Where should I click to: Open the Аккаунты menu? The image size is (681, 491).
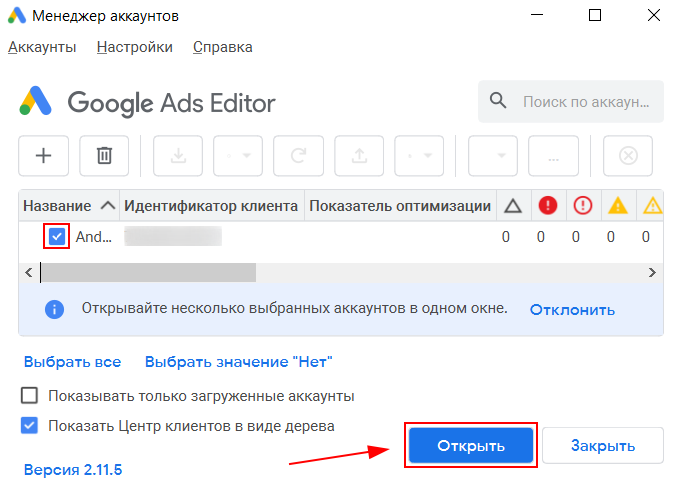pos(42,47)
